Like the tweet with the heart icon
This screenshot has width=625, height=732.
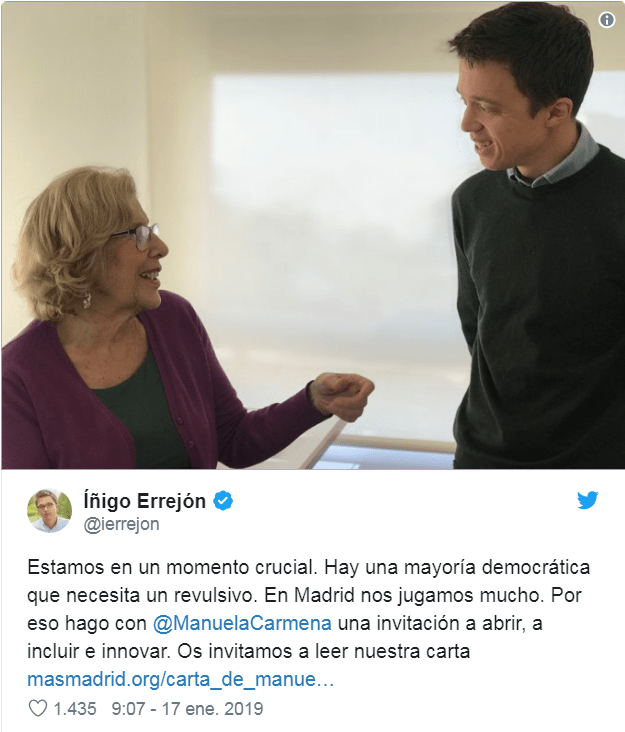coord(38,708)
